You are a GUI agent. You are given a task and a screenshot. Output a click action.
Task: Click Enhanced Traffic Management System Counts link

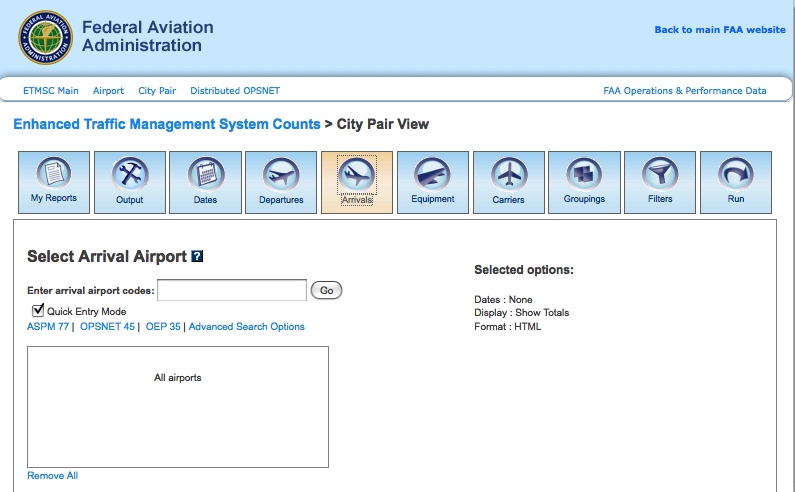click(x=167, y=124)
